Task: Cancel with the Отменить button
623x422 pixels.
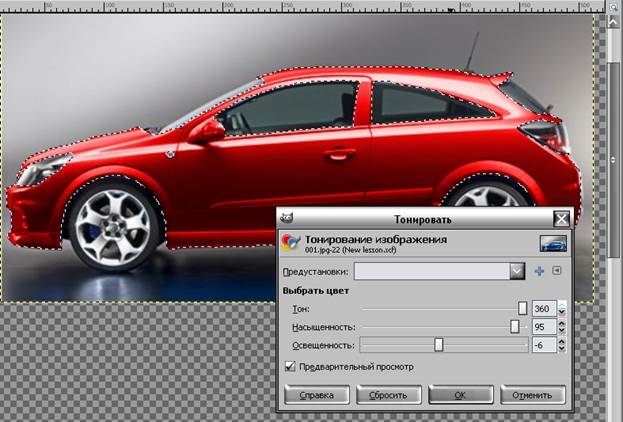Action: 533,395
